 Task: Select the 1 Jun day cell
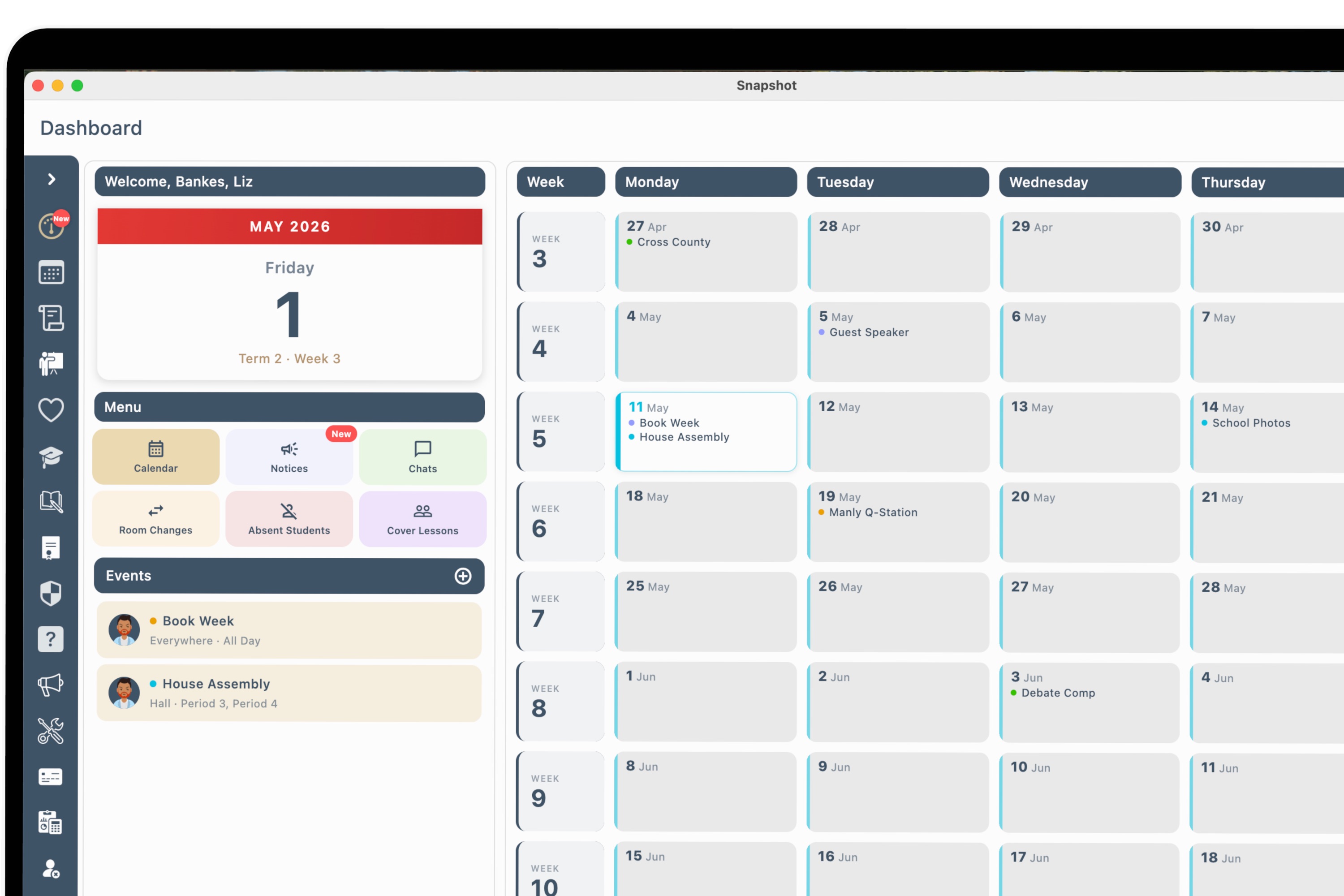click(x=706, y=702)
